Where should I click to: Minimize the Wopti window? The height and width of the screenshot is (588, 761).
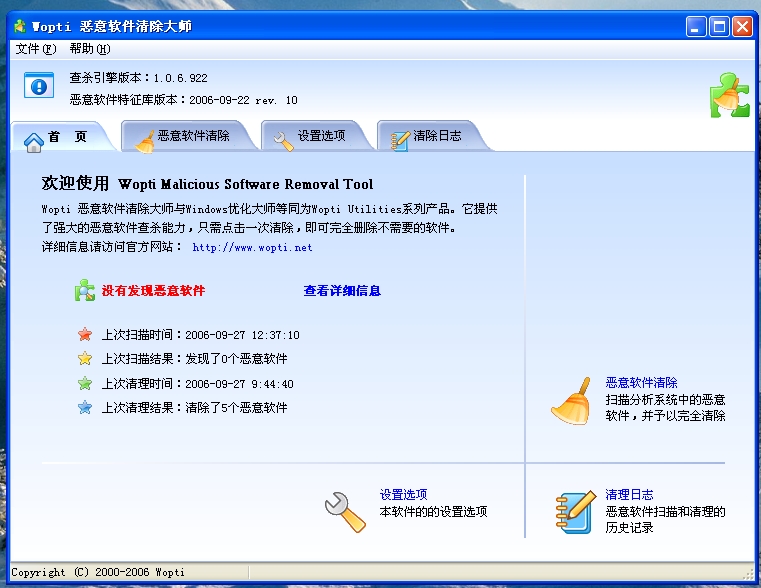pyautogui.click(x=696, y=27)
